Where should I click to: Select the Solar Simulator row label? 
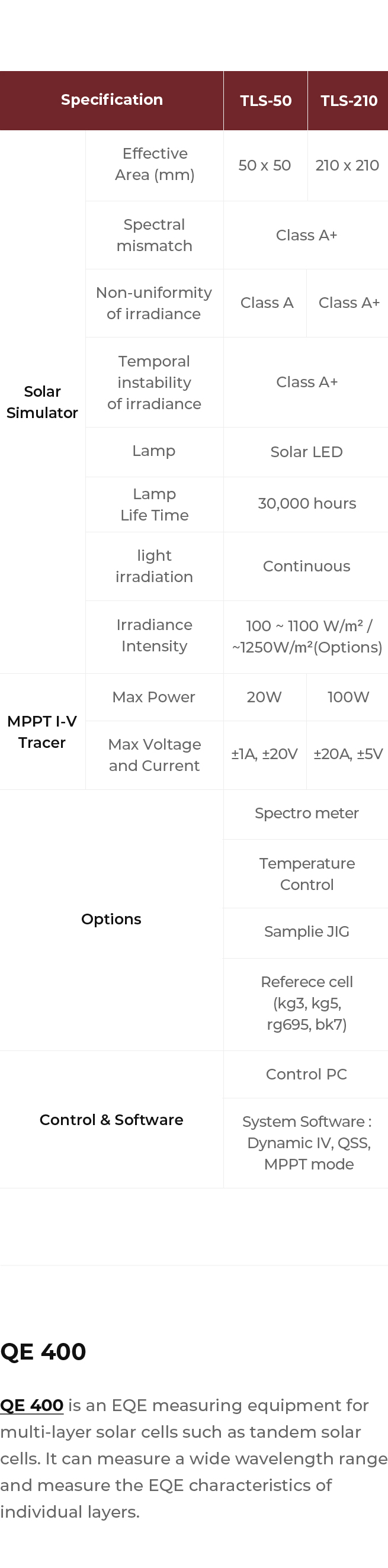click(x=42, y=401)
